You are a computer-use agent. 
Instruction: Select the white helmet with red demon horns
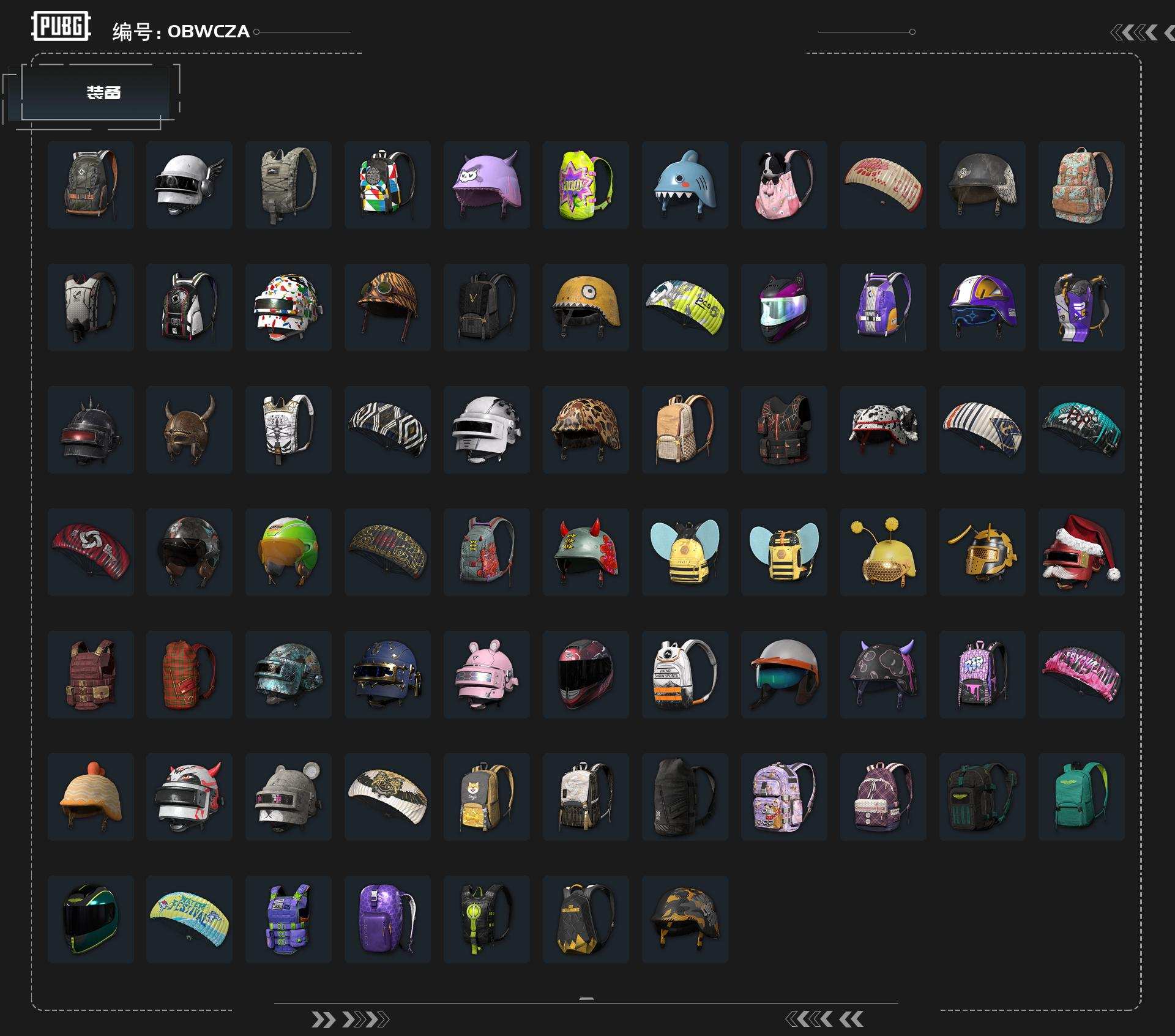click(x=189, y=797)
